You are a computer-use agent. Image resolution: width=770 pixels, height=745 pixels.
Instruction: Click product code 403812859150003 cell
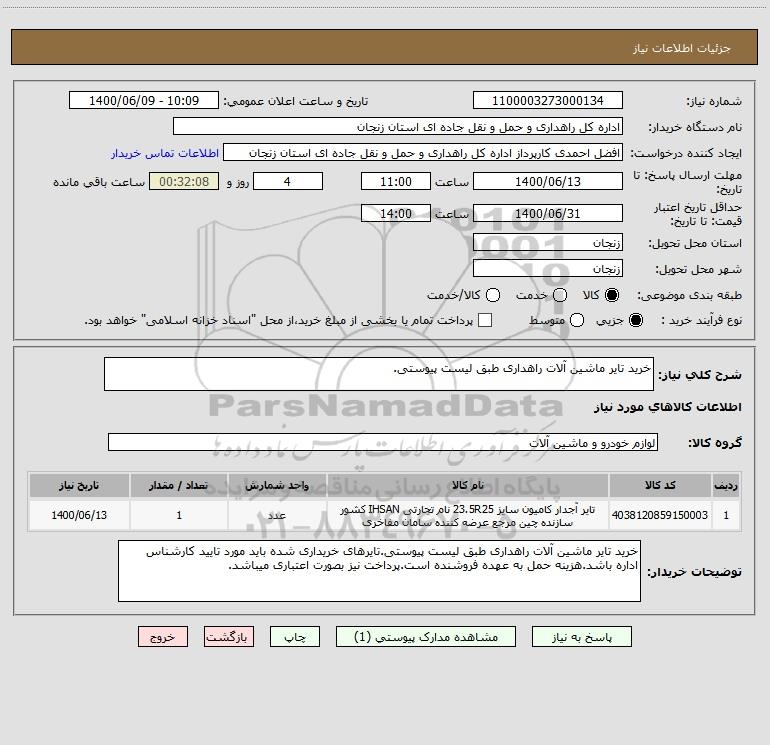point(660,515)
